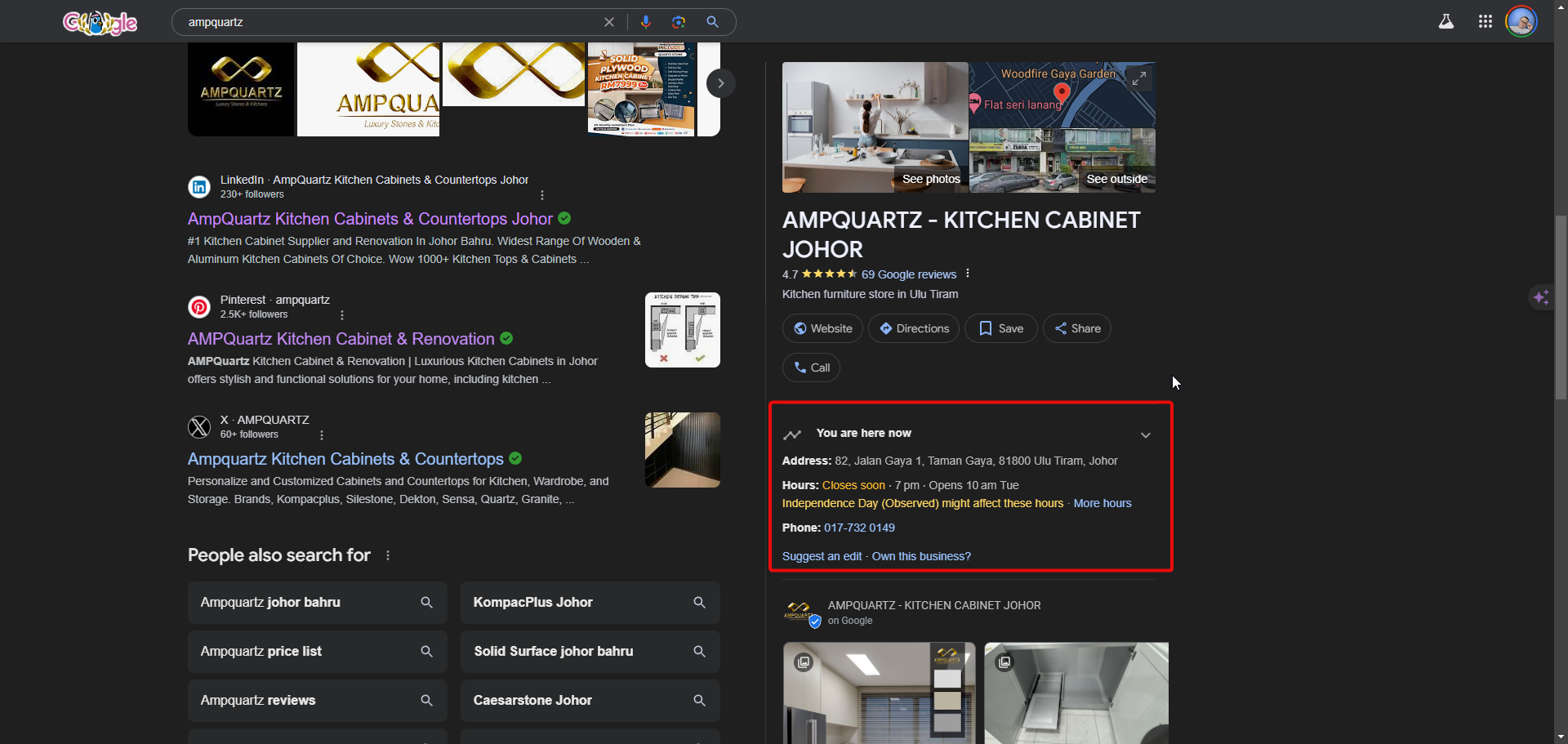Image resolution: width=1568 pixels, height=744 pixels.
Task: Click Closes soon hours text
Action: coord(853,485)
